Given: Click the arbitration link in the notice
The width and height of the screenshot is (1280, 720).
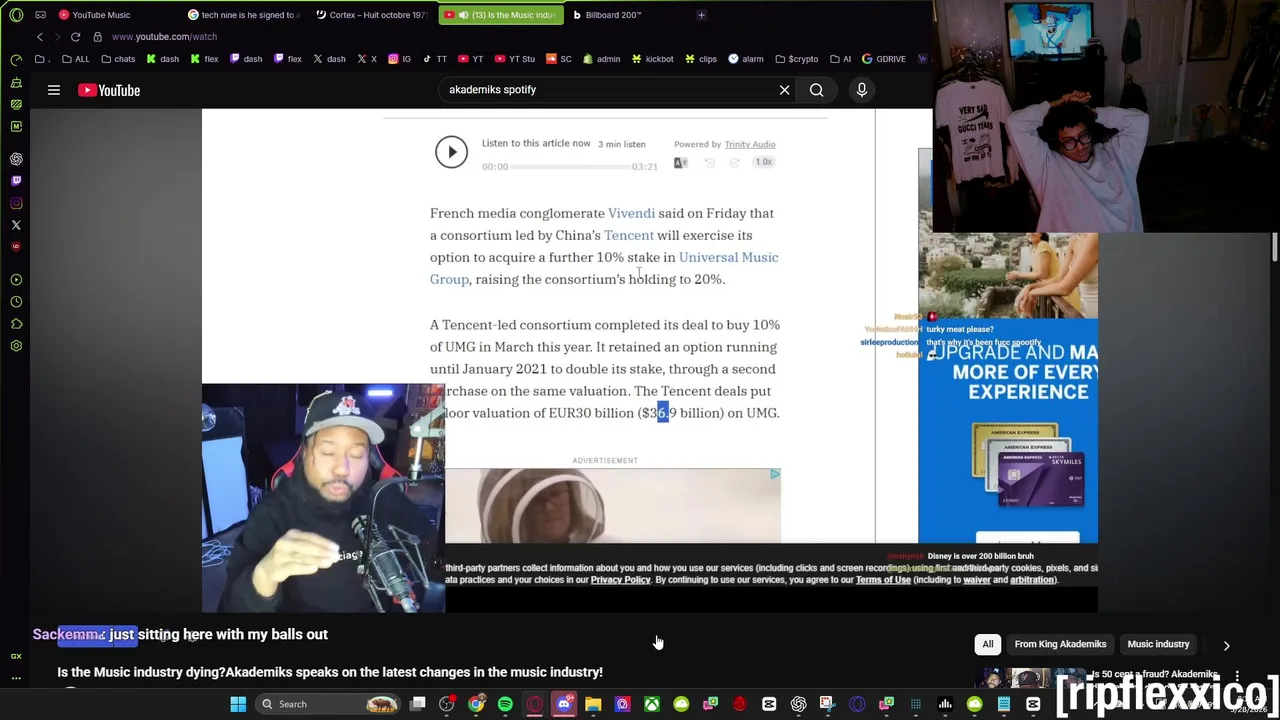Looking at the screenshot, I should (x=1032, y=580).
